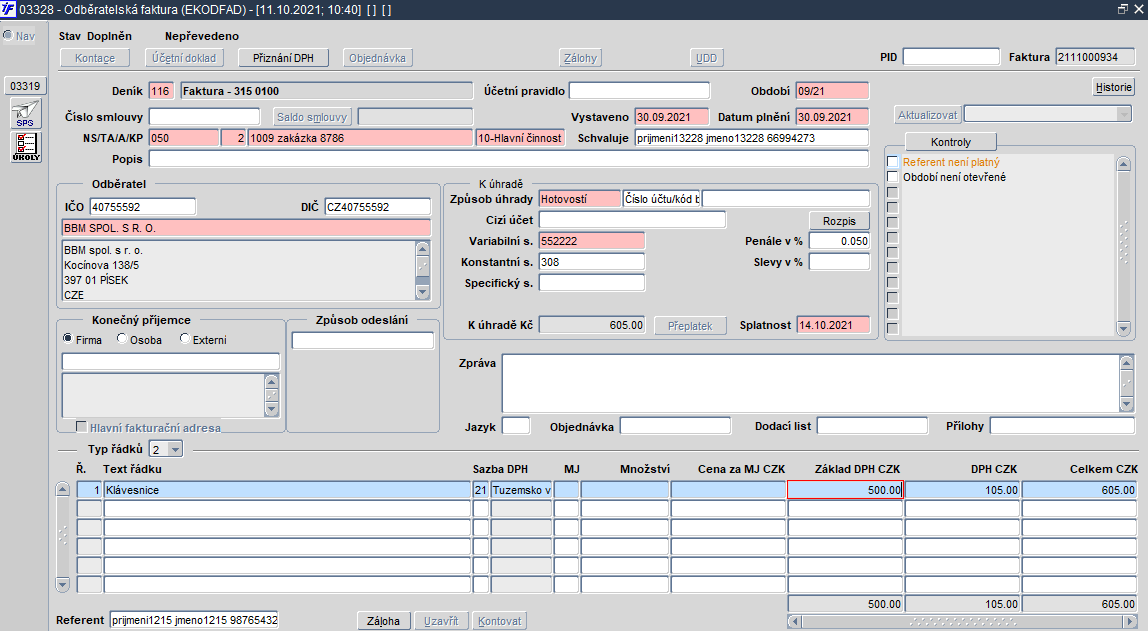Click the Vystaveno date field
The image size is (1148, 631).
672,116
